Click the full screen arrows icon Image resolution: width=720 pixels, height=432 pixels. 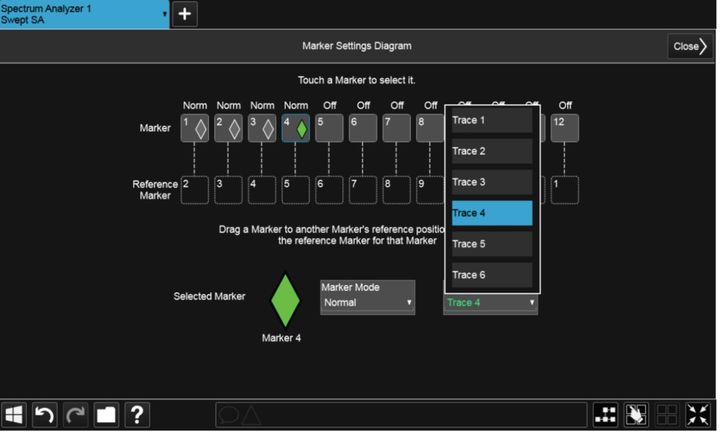coord(698,415)
